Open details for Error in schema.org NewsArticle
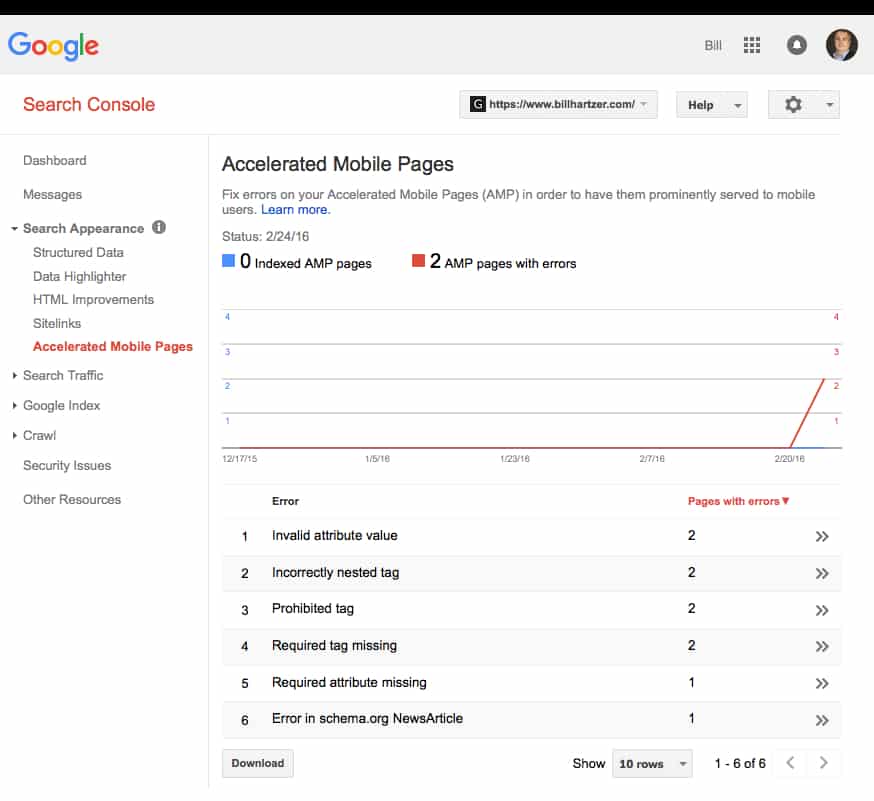Image resolution: width=874 pixels, height=801 pixels. tap(822, 719)
